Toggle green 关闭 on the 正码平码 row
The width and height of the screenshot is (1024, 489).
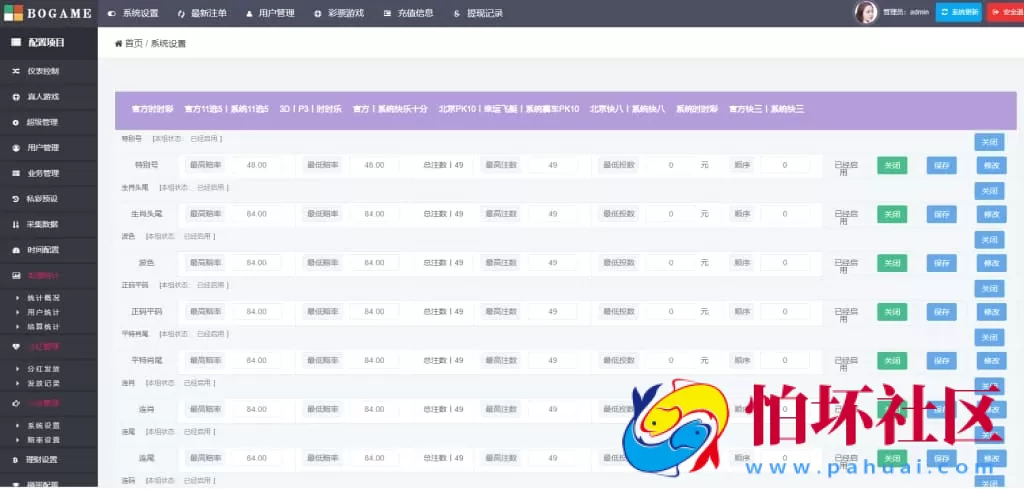point(892,312)
